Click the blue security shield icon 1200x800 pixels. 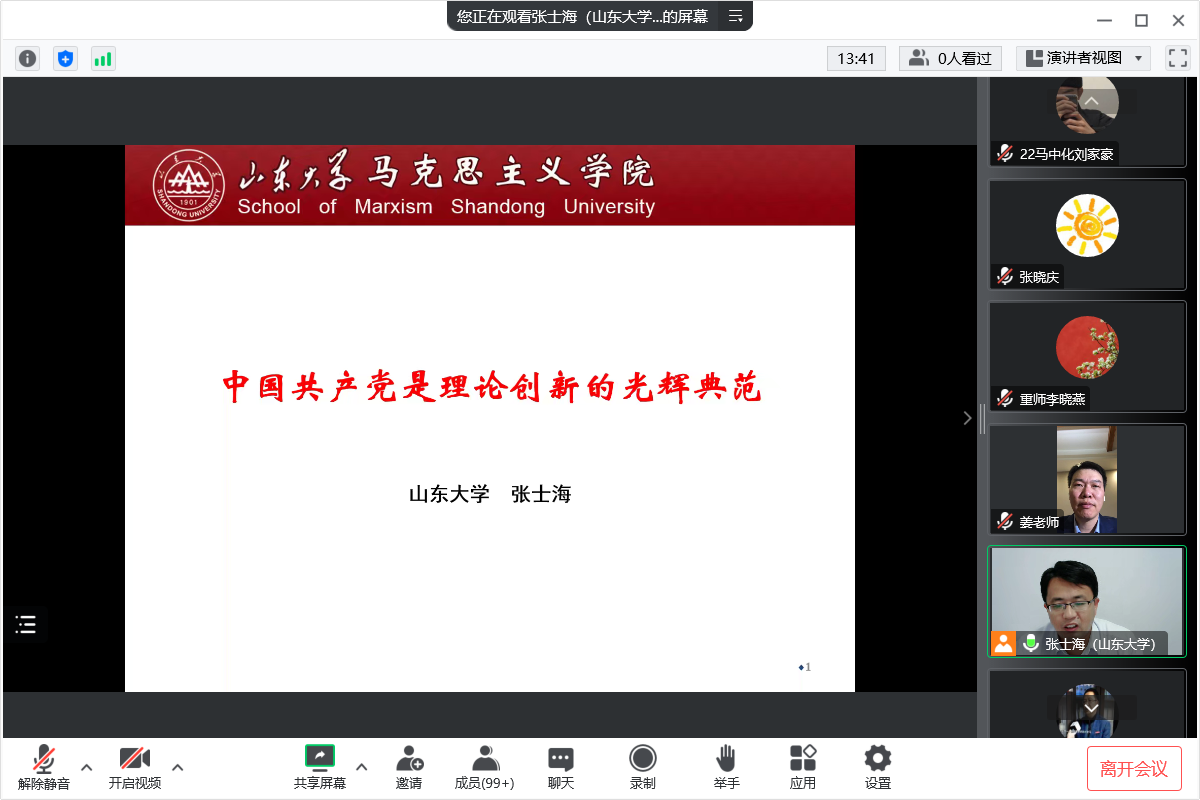click(65, 59)
